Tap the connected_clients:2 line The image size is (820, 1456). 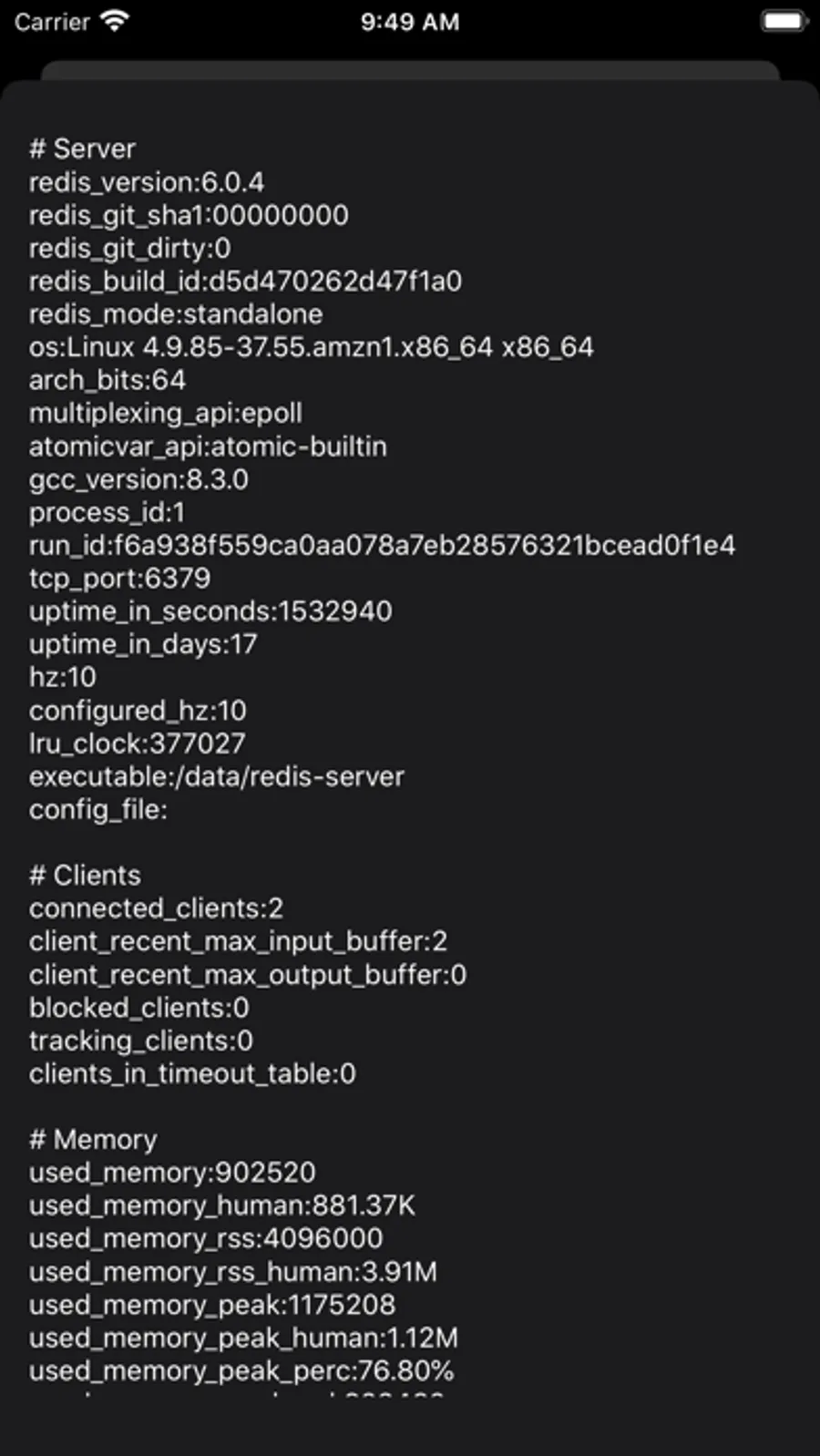(156, 908)
